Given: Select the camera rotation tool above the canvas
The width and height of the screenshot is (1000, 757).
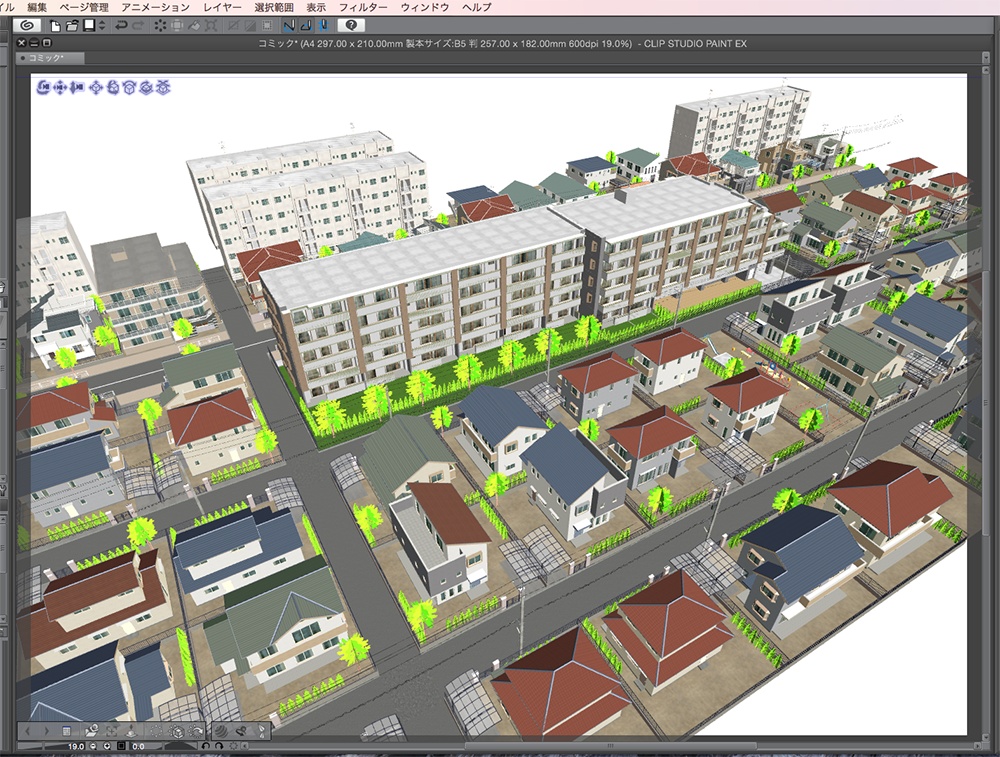Looking at the screenshot, I should [42, 89].
